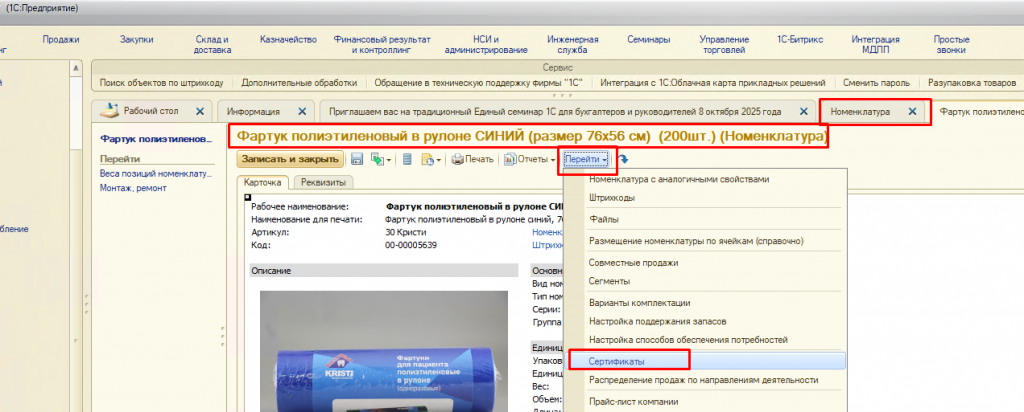Open Монтаж, ремонт navigation link
The width and height of the screenshot is (1024, 412).
coord(133,188)
